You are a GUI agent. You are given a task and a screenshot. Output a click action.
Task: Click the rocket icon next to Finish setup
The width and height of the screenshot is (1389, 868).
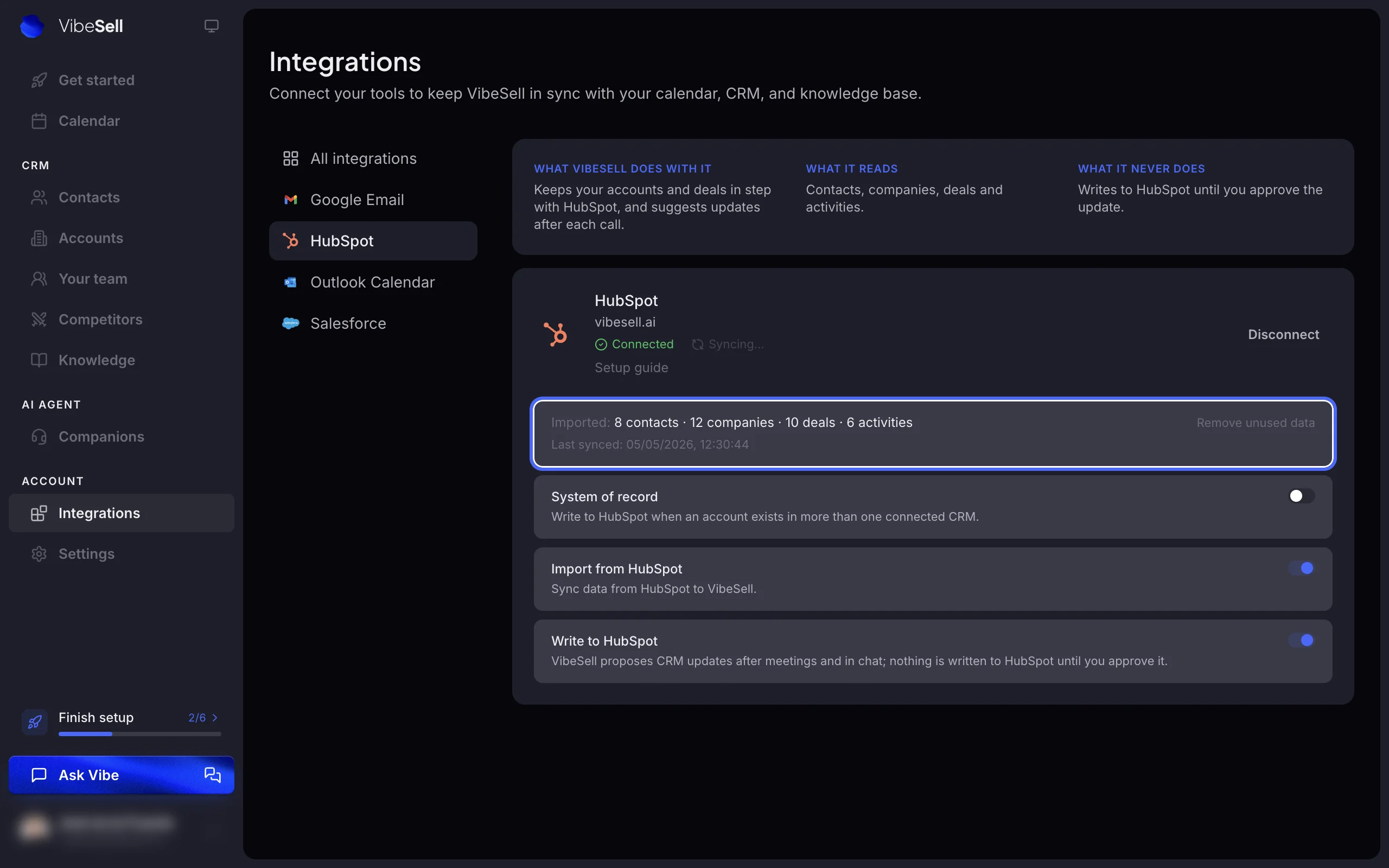[34, 722]
